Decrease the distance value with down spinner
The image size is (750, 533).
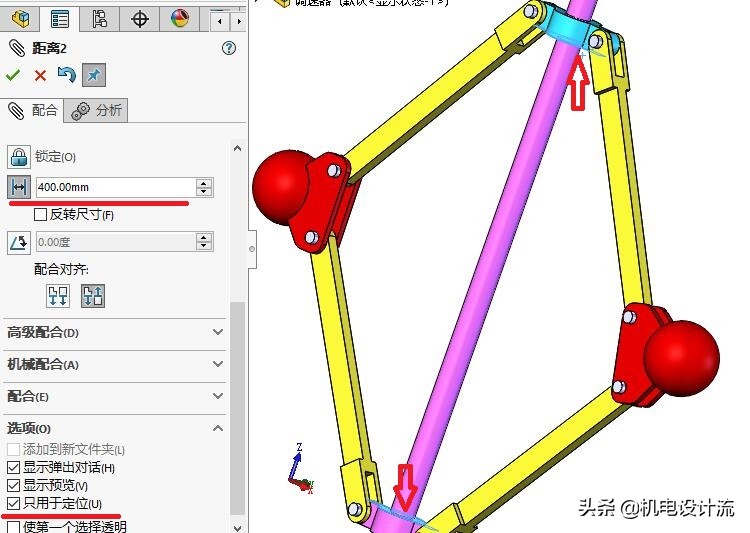(x=204, y=191)
